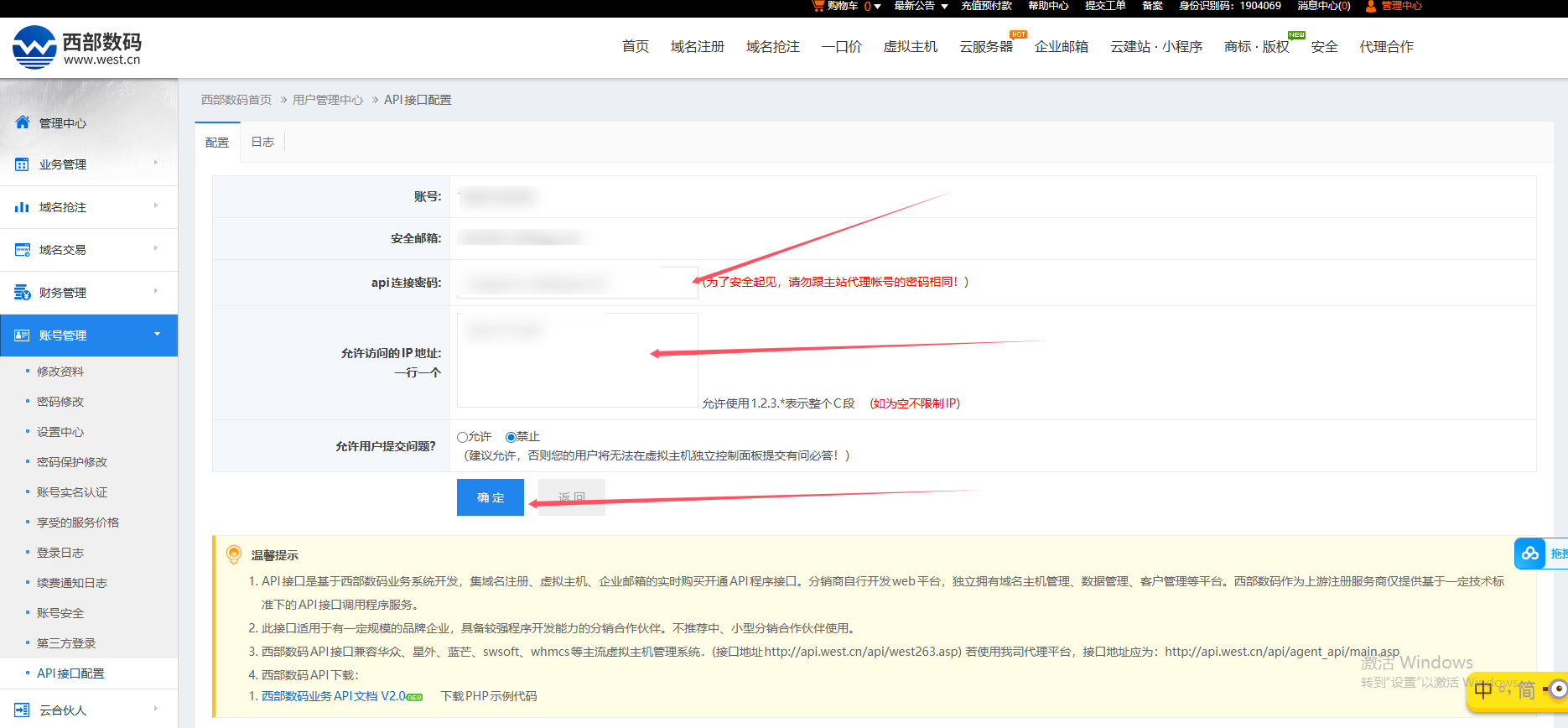1568x728 pixels.
Task: Open API接口配置 in the sidebar
Action: pos(70,673)
